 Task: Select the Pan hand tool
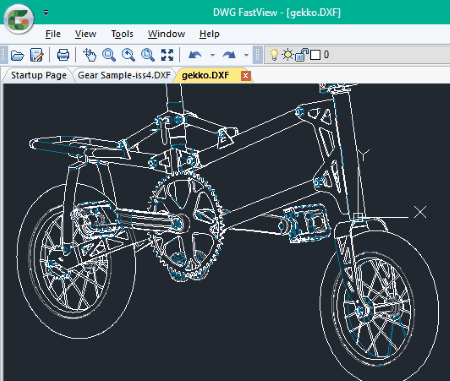click(x=89, y=55)
